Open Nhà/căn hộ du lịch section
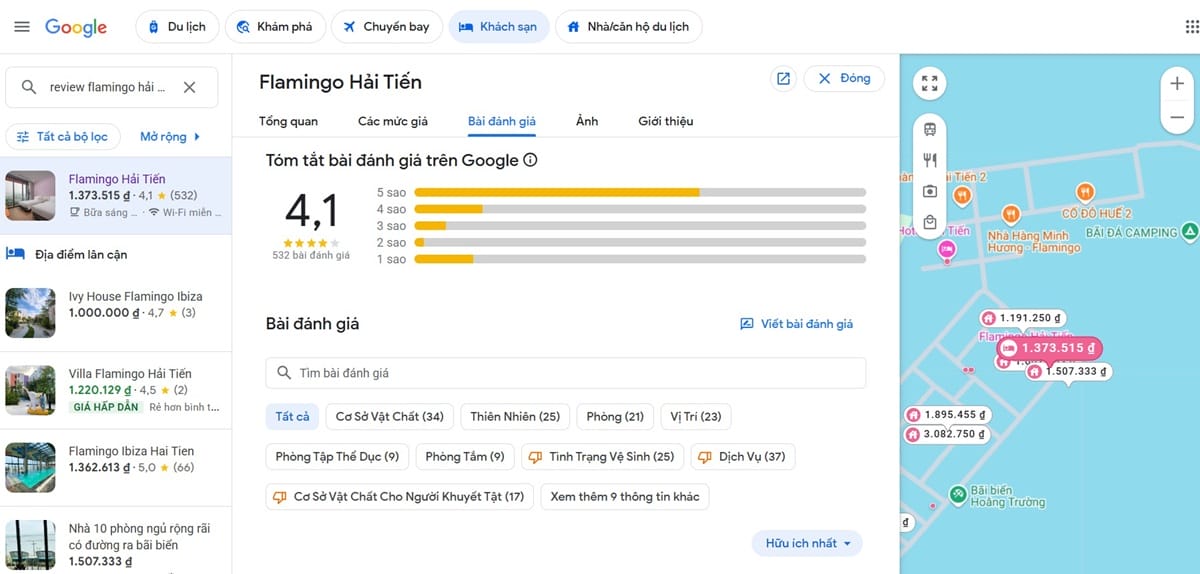This screenshot has width=1200, height=574. pos(628,27)
